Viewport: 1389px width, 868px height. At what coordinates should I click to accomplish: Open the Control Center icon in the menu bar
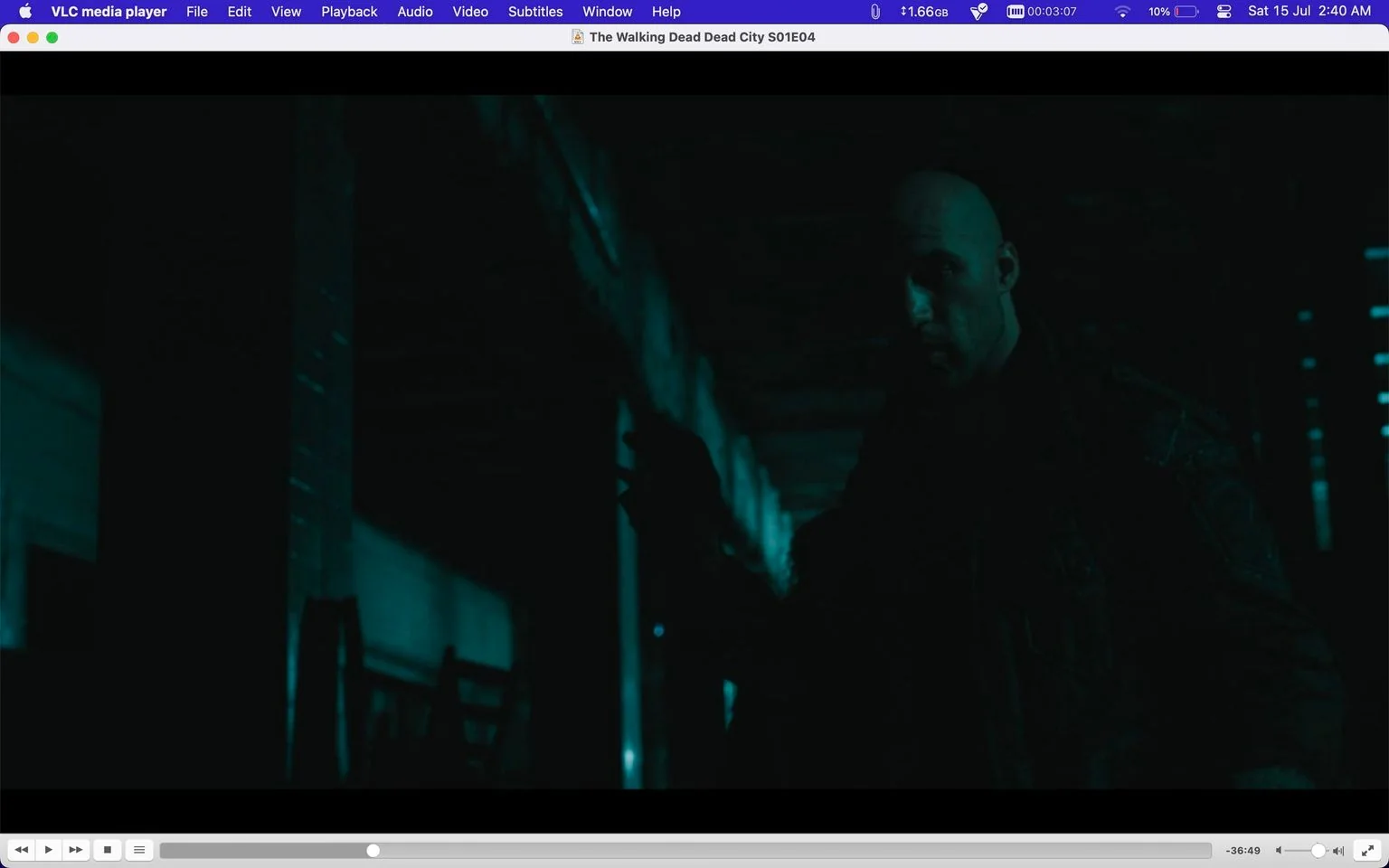coord(1224,12)
